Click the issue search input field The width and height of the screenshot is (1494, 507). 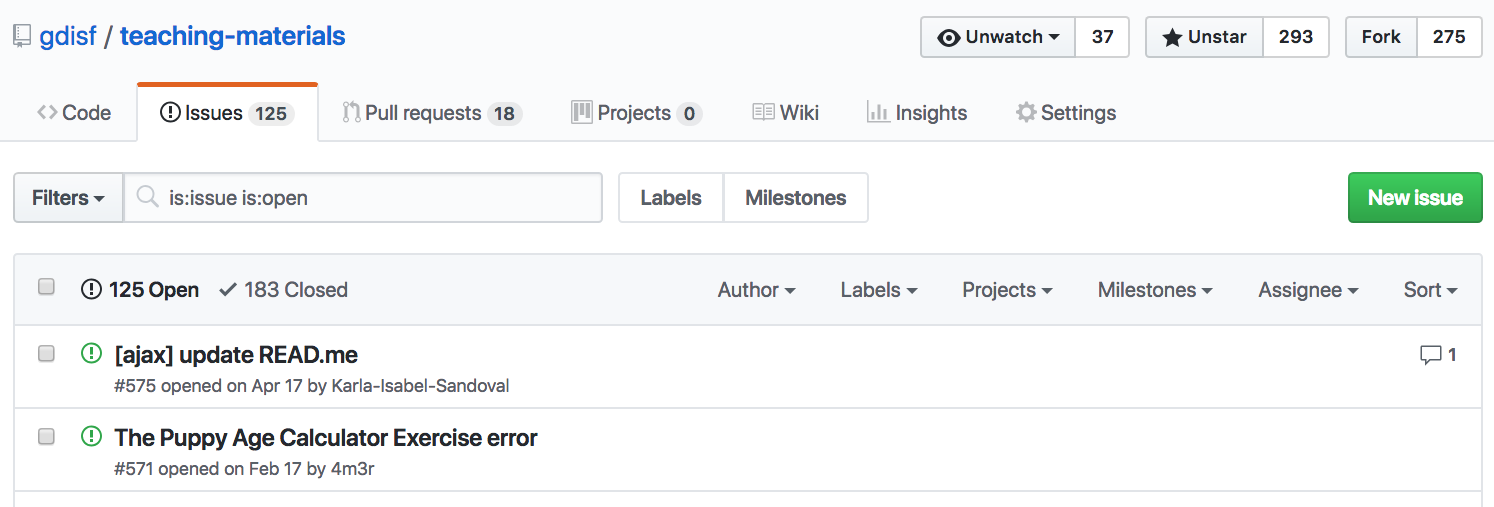pyautogui.click(x=380, y=198)
